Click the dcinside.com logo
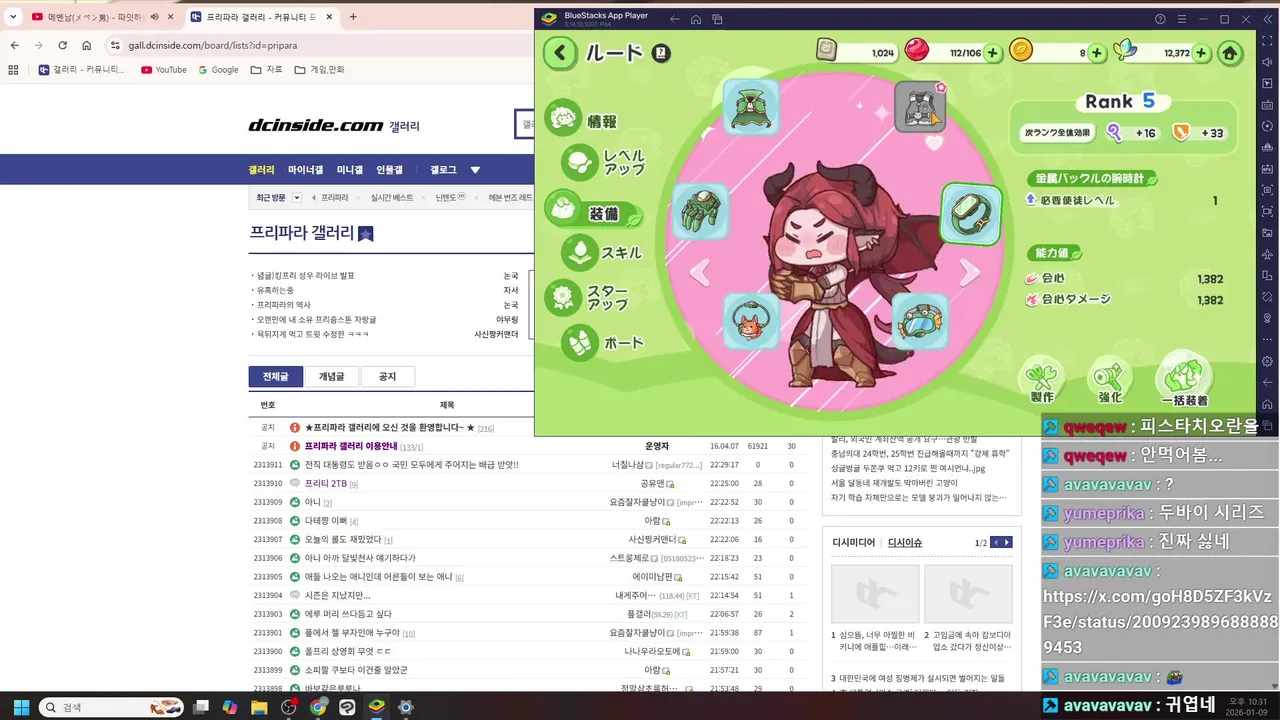The image size is (1280, 720). [x=315, y=125]
